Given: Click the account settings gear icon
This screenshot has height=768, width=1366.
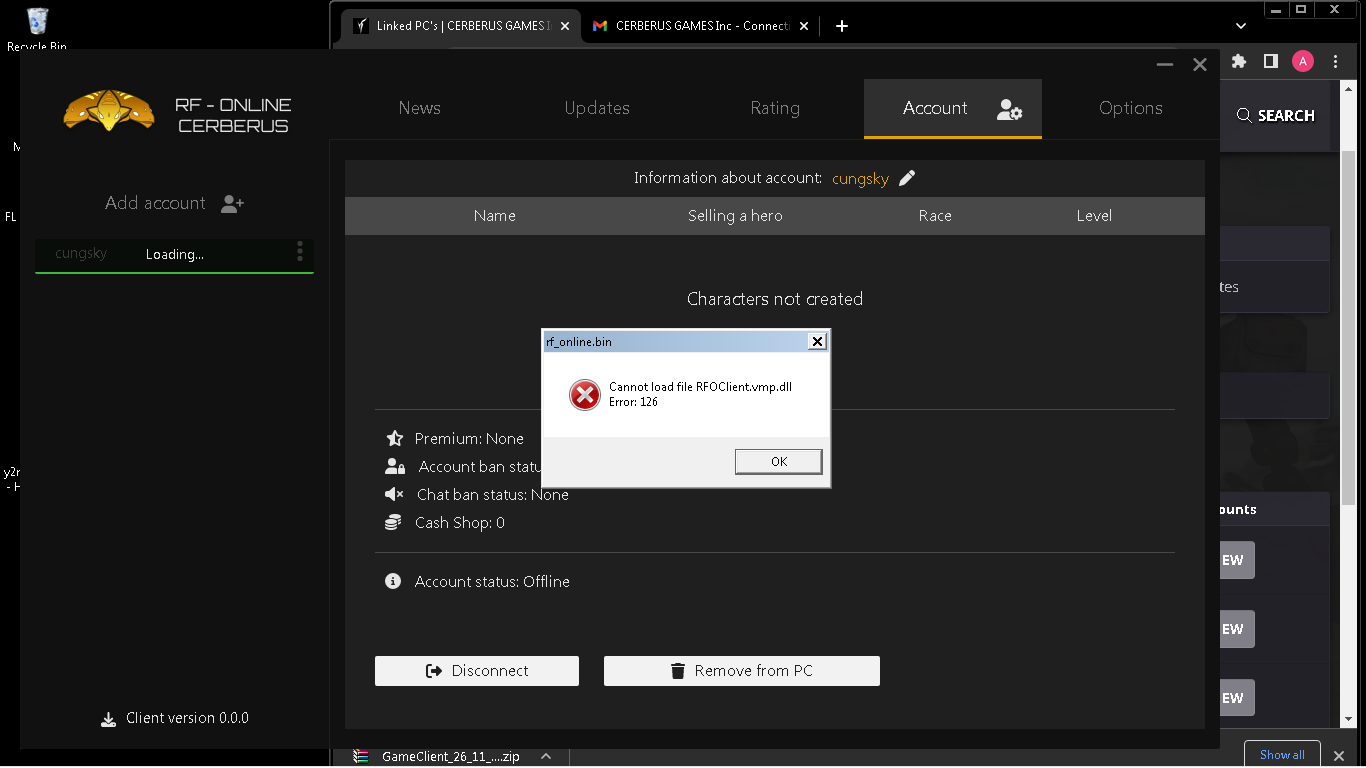Looking at the screenshot, I should coord(1009,109).
